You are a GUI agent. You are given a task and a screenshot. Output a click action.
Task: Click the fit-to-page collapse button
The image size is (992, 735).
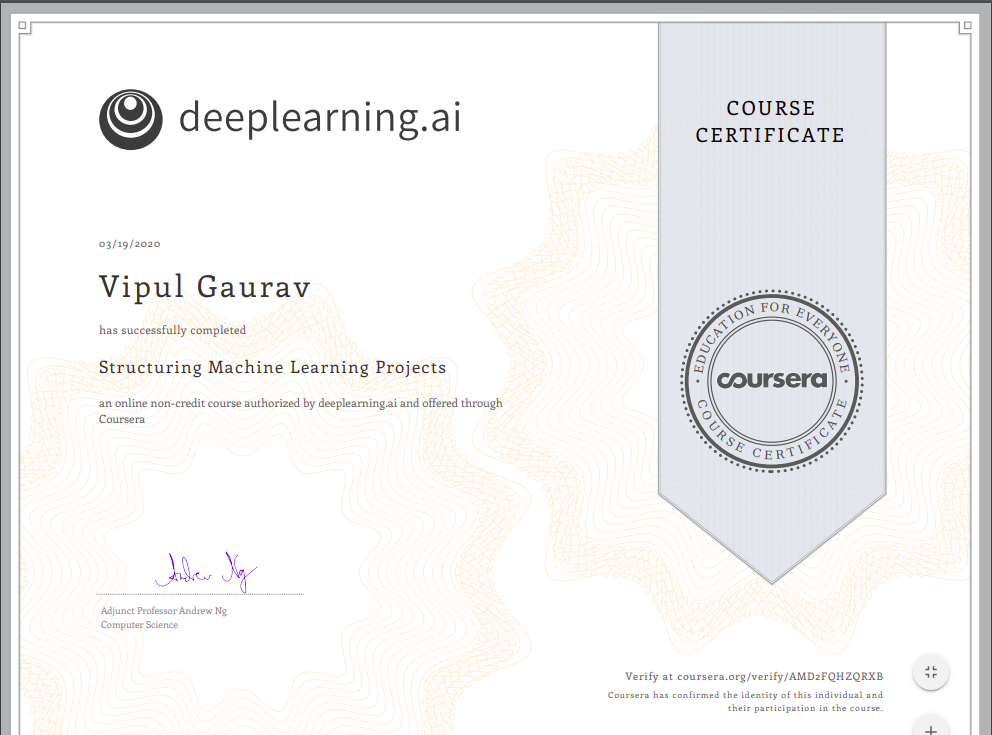(x=931, y=672)
